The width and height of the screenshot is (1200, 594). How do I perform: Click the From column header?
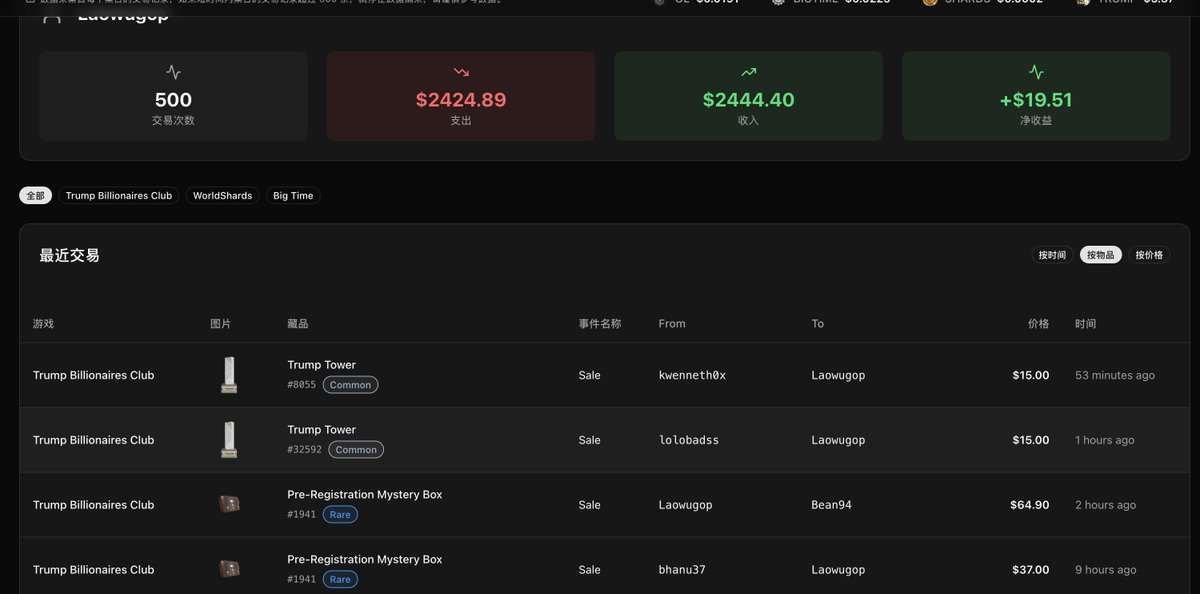pyautogui.click(x=672, y=324)
